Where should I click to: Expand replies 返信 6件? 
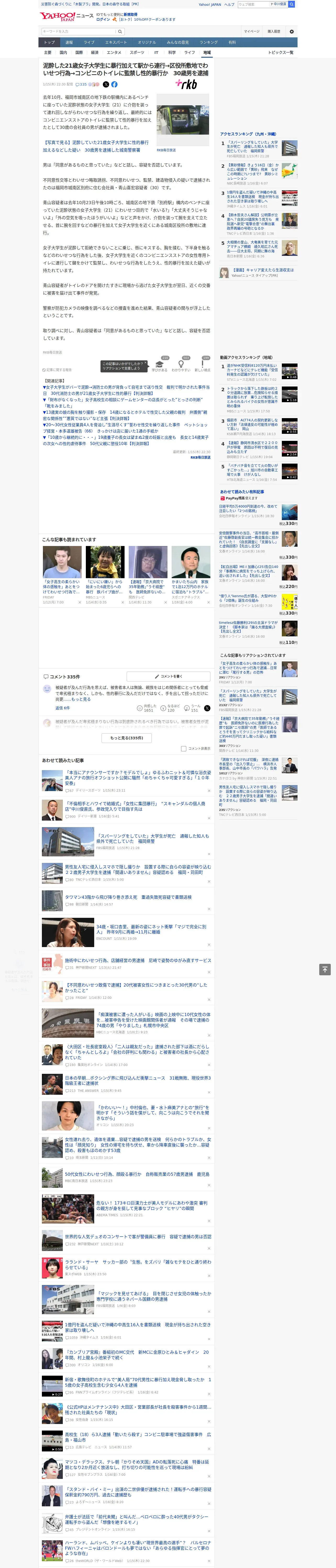[x=62, y=708]
